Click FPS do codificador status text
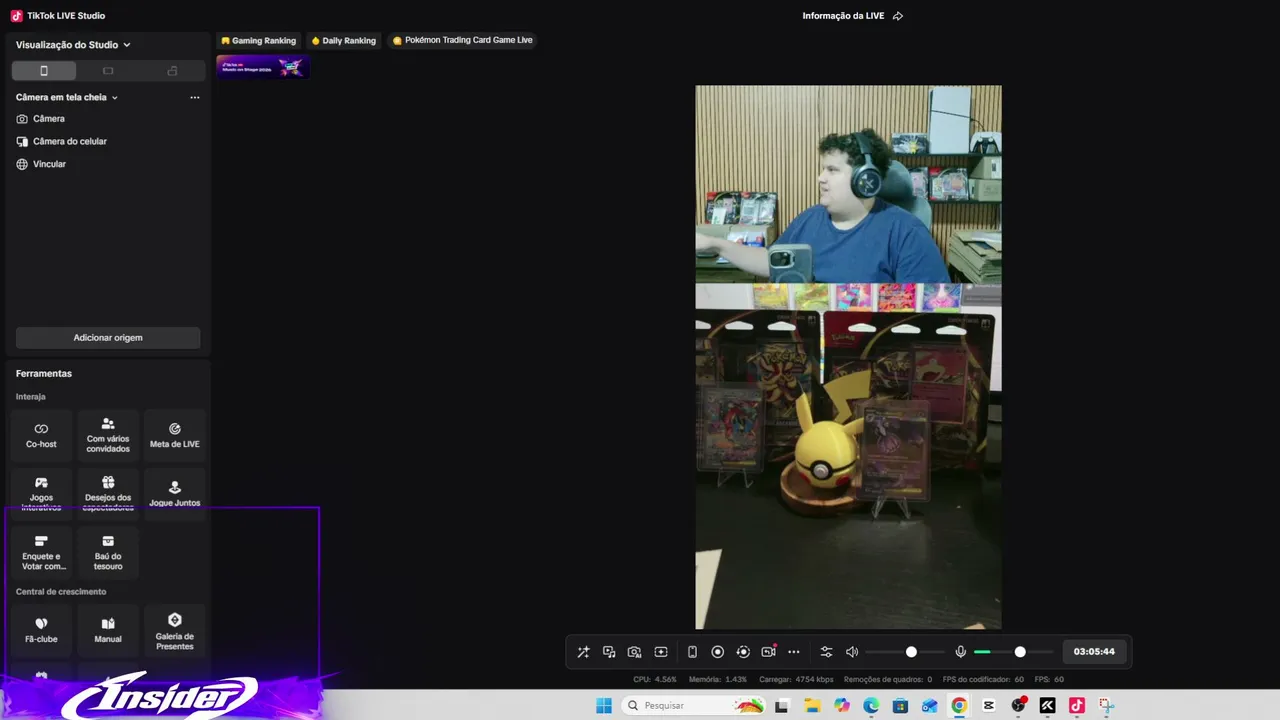Screen dimensions: 1280x720 (984, 680)
